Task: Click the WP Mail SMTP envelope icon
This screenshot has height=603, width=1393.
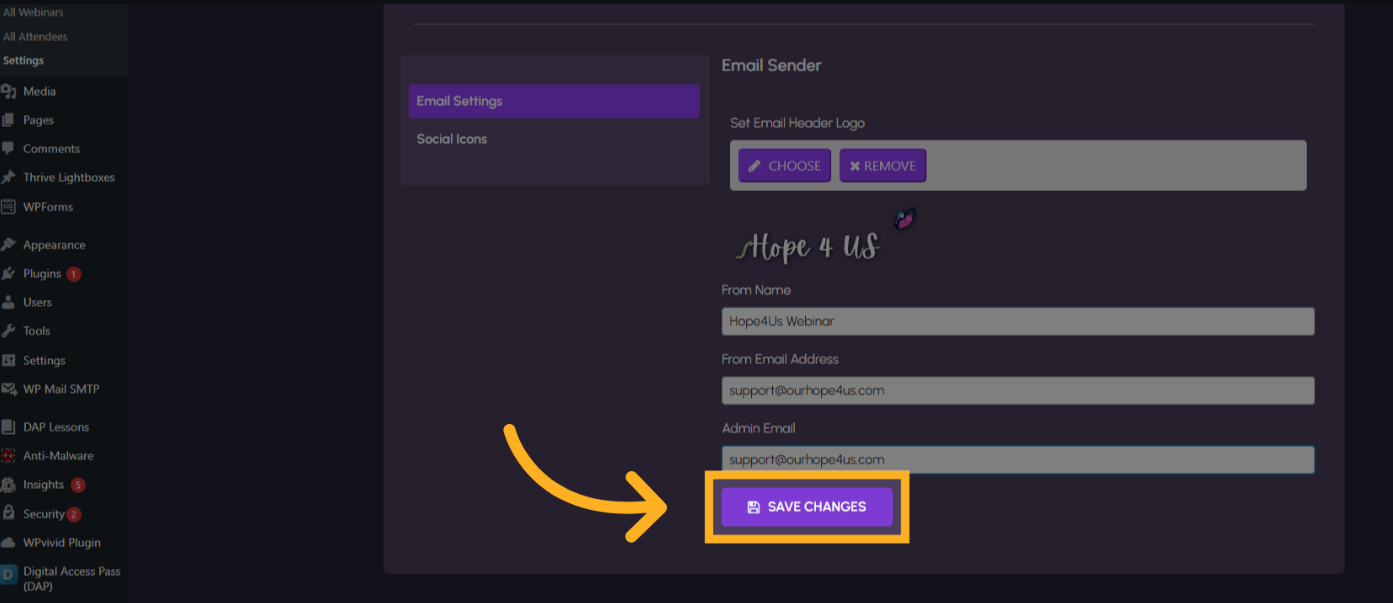Action: 9,389
